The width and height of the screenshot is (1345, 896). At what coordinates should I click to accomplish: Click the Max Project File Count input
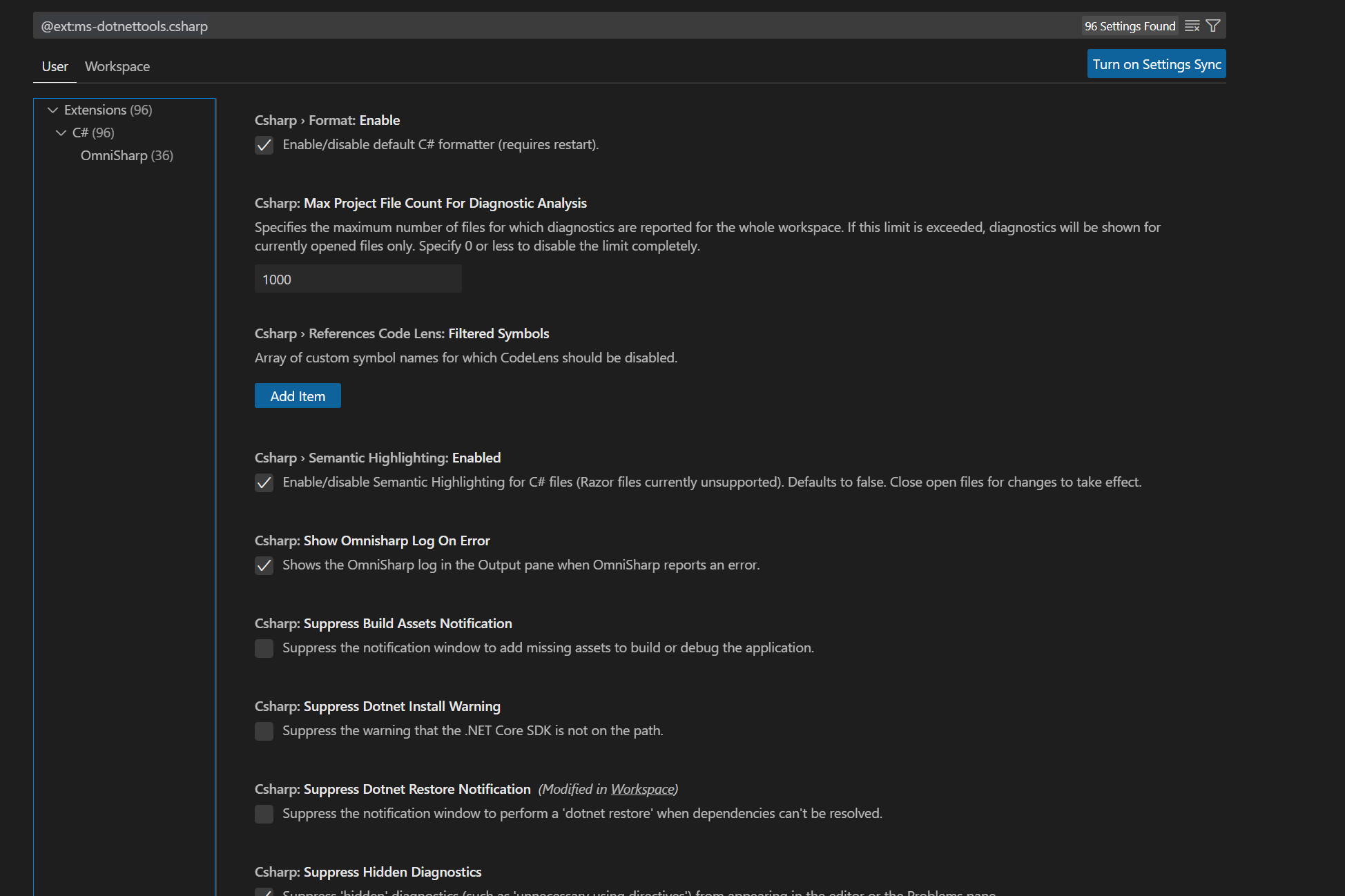(x=358, y=279)
